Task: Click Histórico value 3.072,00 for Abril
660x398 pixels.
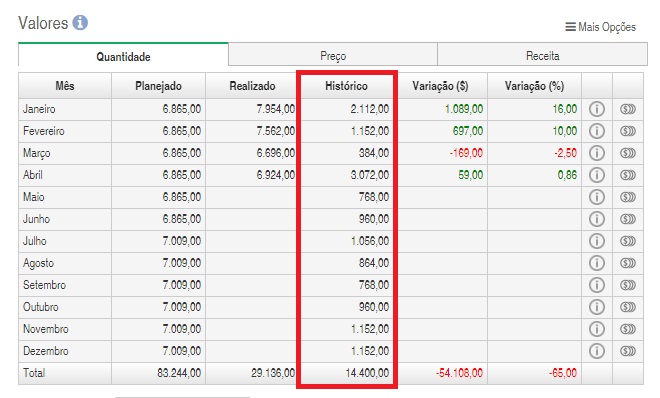Action: coord(370,175)
